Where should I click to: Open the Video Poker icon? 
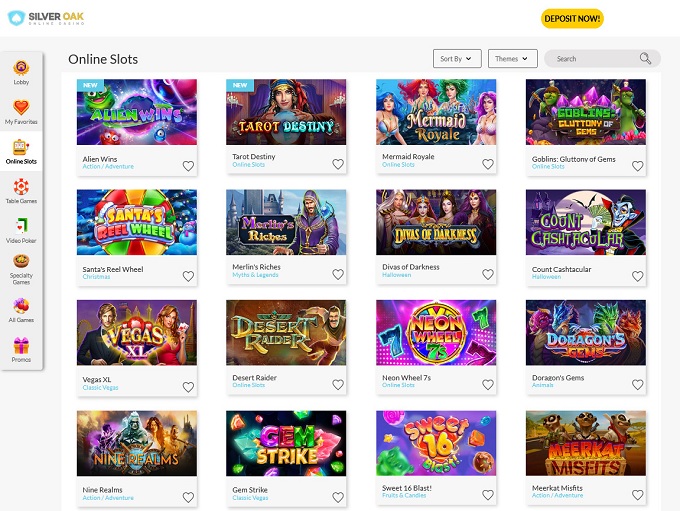(x=21, y=225)
